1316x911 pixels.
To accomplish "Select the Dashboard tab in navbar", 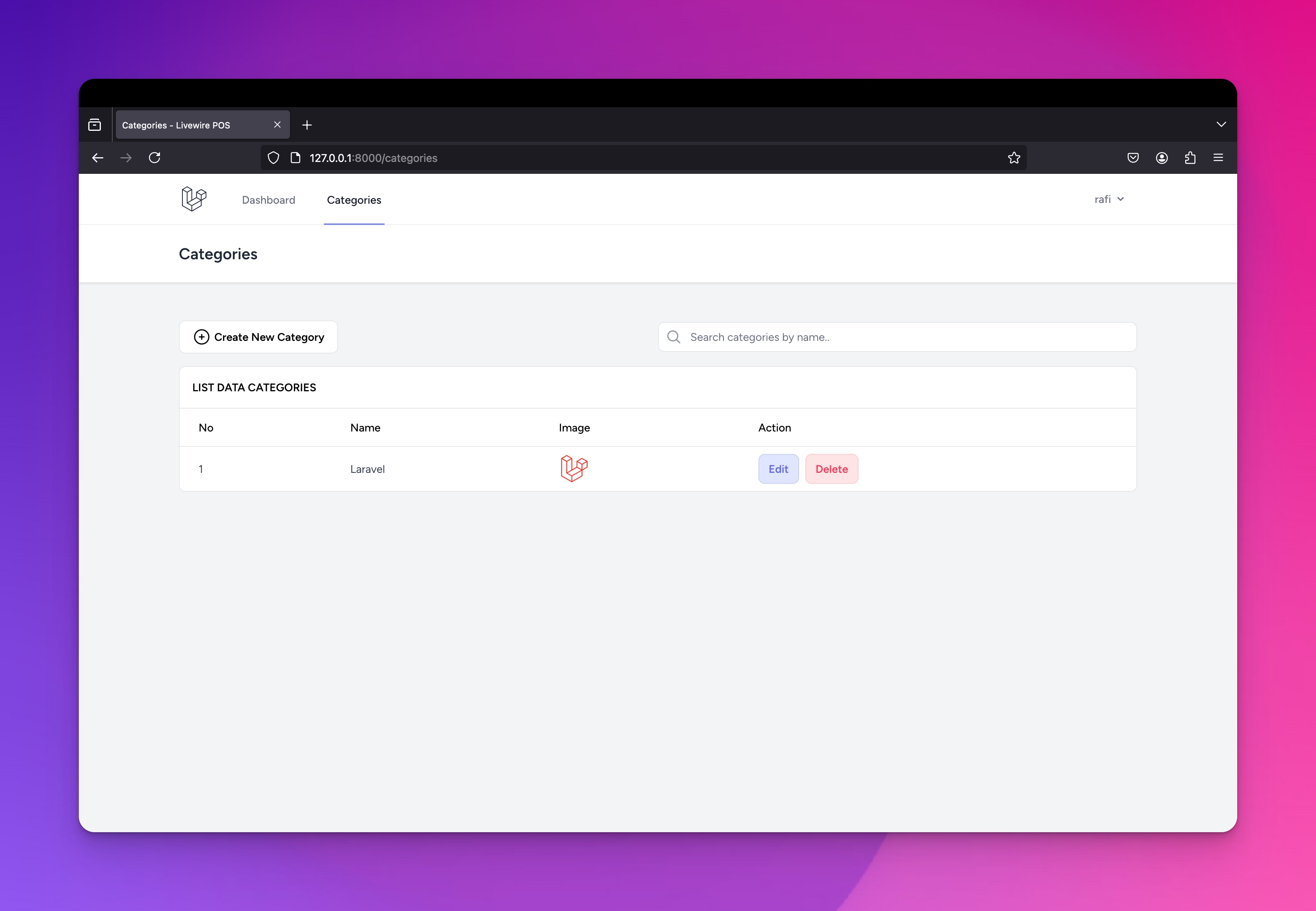I will click(x=268, y=199).
